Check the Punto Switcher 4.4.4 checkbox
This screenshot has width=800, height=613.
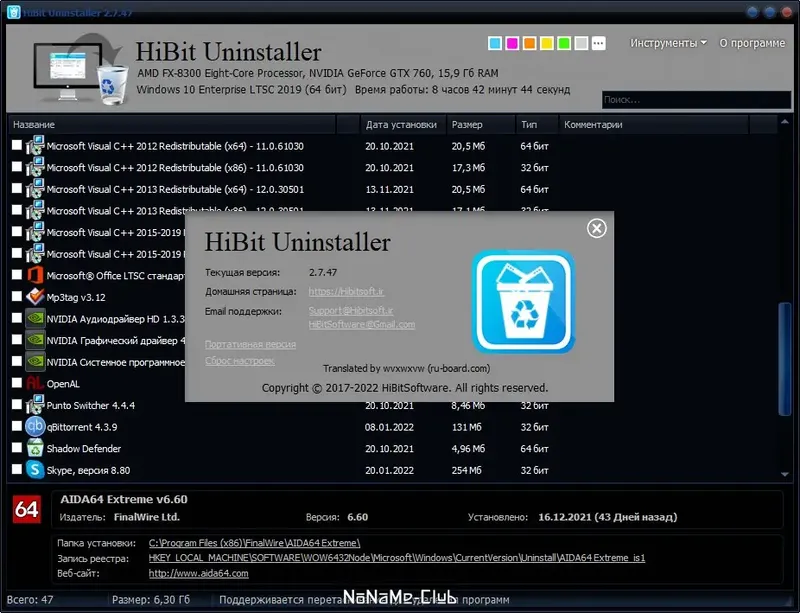17,404
